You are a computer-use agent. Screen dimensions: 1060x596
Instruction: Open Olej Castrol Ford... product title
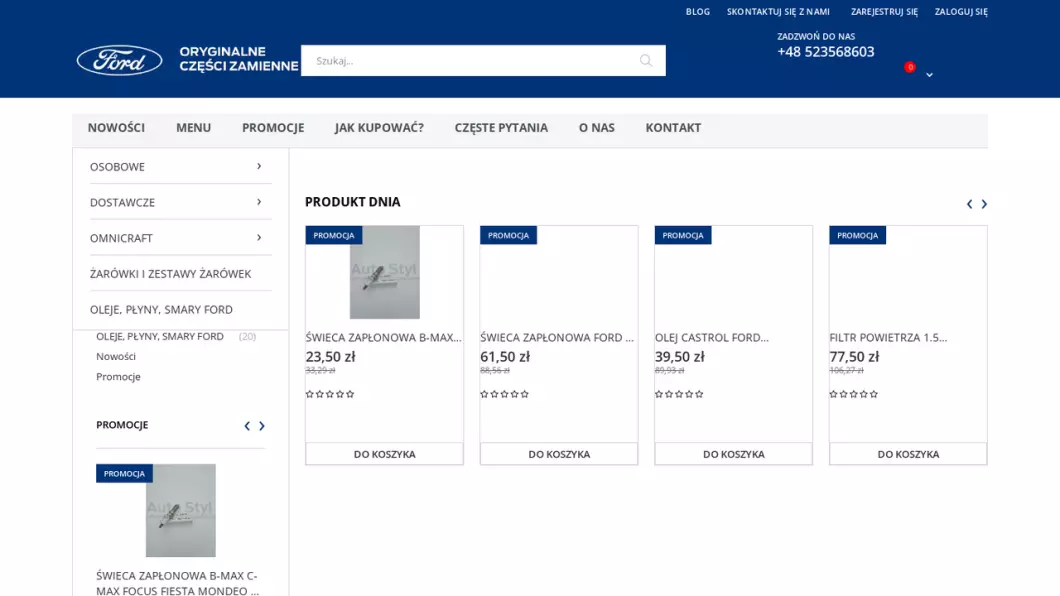[x=712, y=337]
